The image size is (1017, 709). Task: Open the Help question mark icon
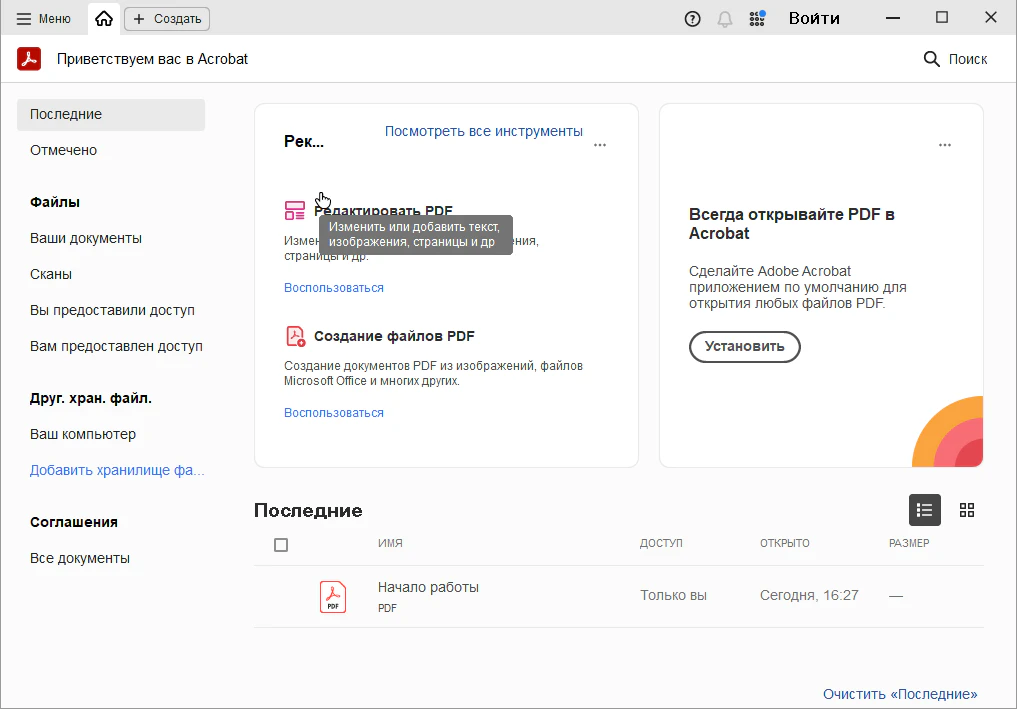692,19
